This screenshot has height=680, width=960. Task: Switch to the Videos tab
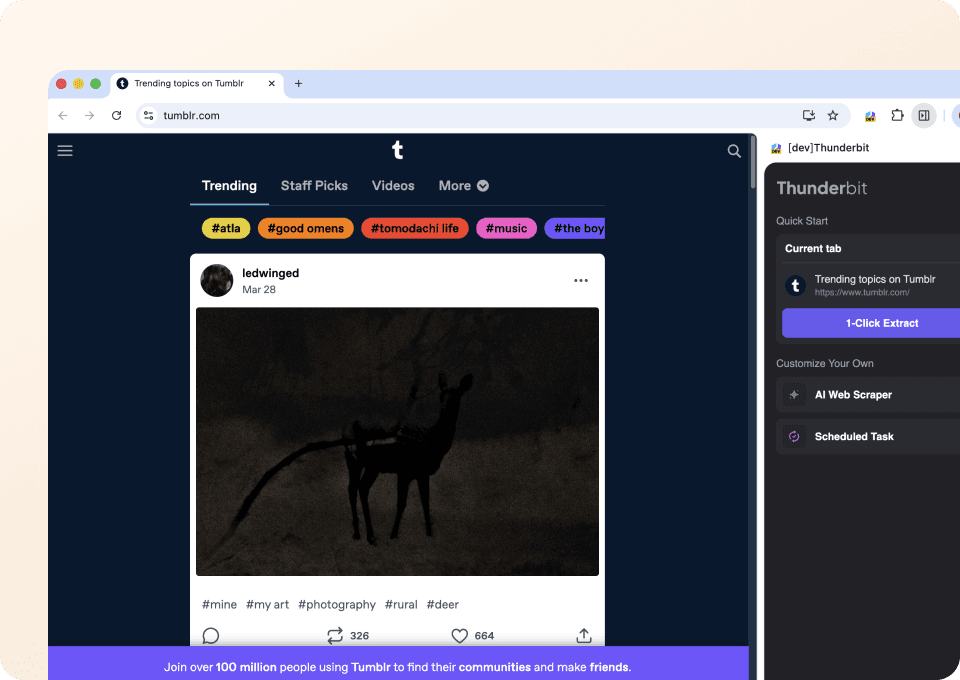pos(393,185)
